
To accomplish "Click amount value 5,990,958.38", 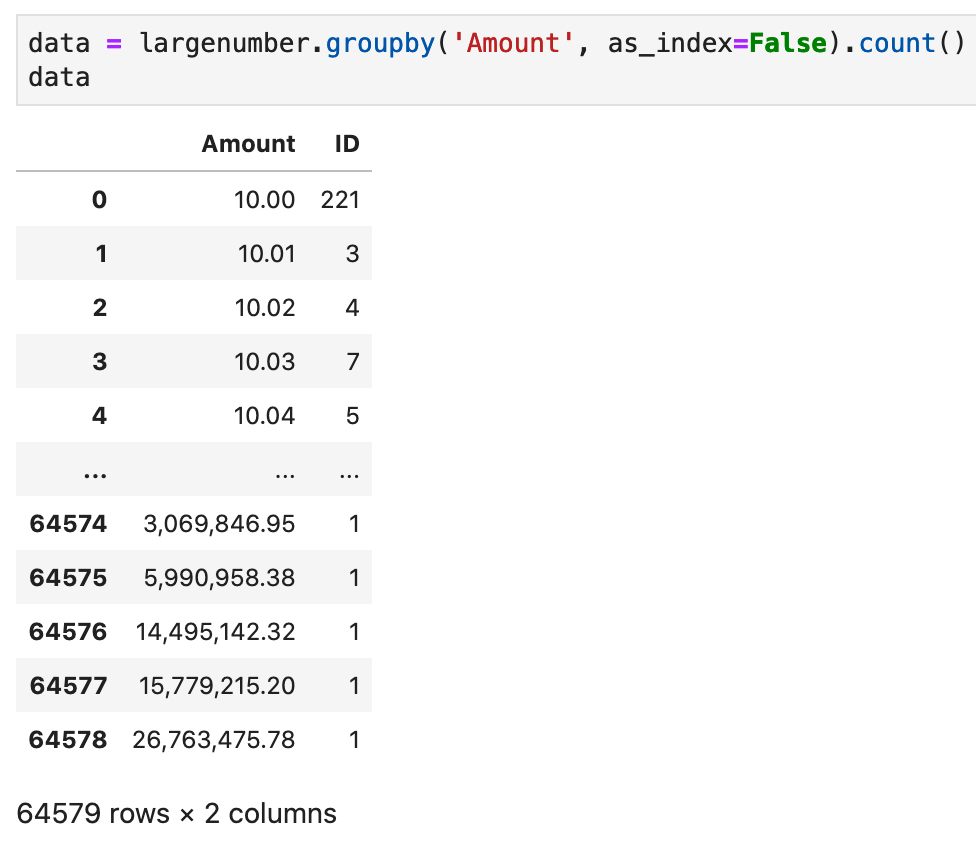I will click(219, 578).
